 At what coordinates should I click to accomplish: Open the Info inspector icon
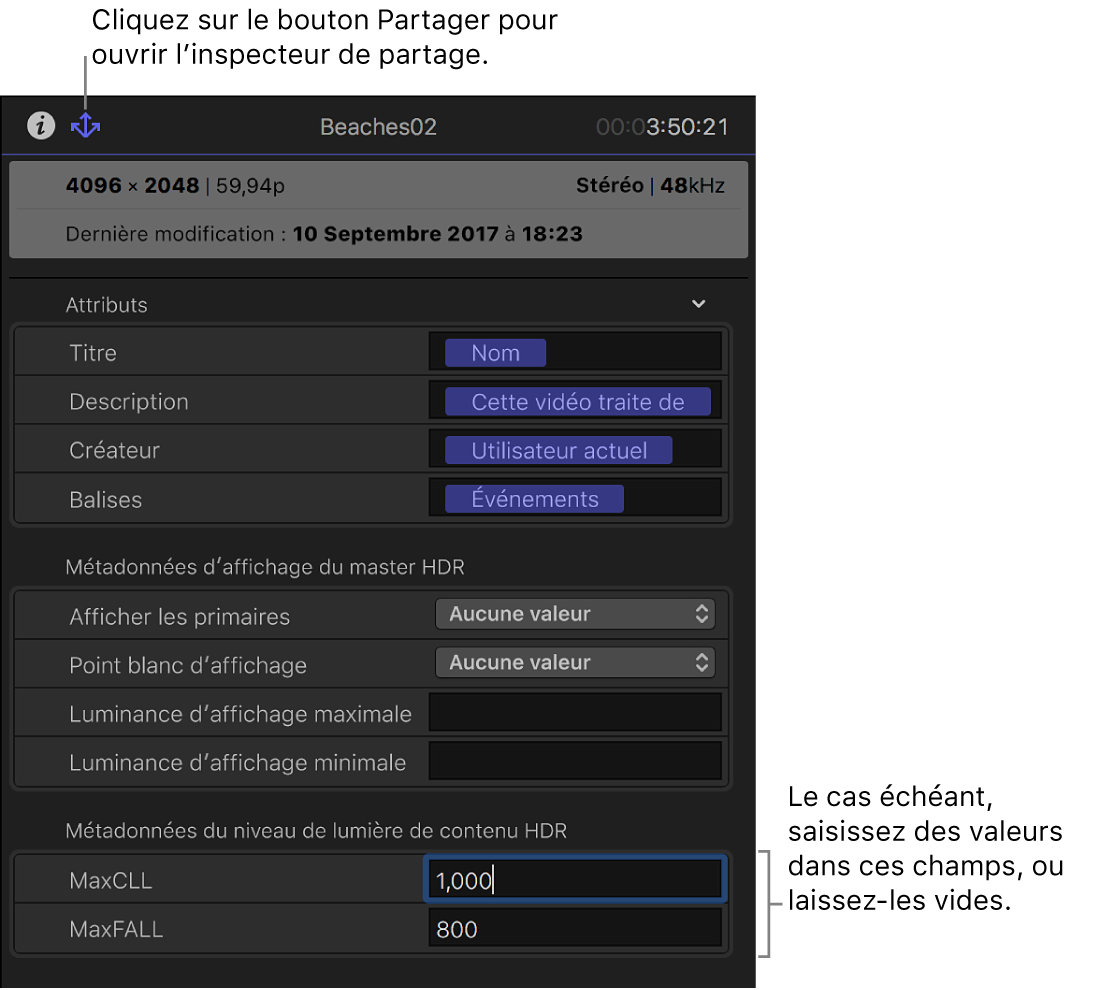[x=41, y=126]
